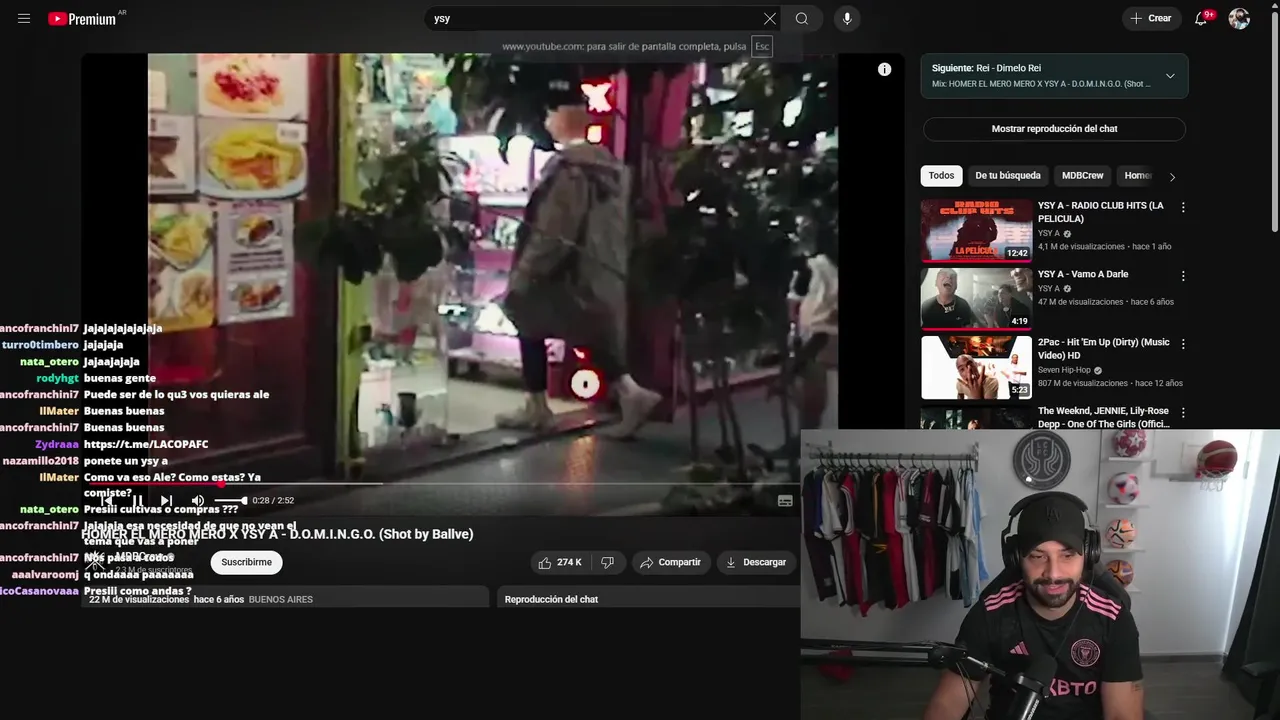
Task: Click the RADIO CLUB HITS thumbnail
Action: pos(976,230)
